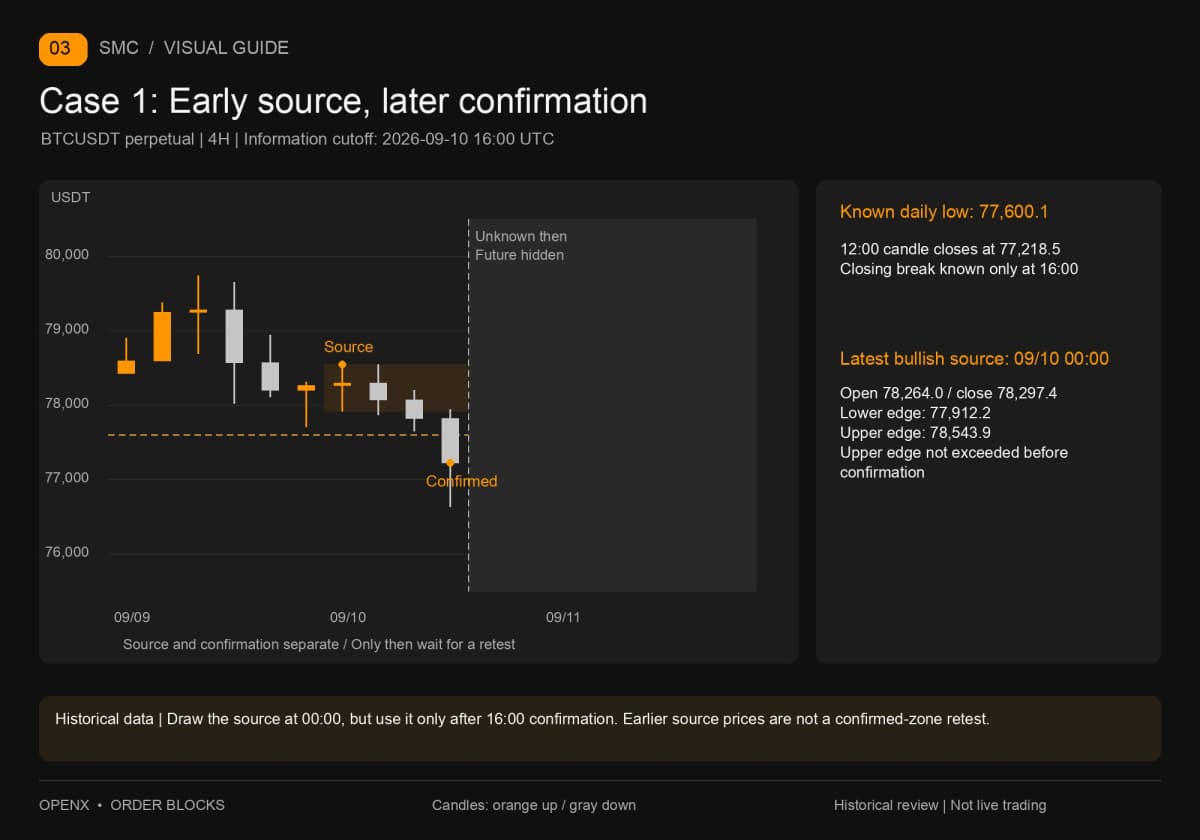1200x840 pixels.
Task: Click the orange "Confirmed" chart label
Action: click(x=461, y=481)
